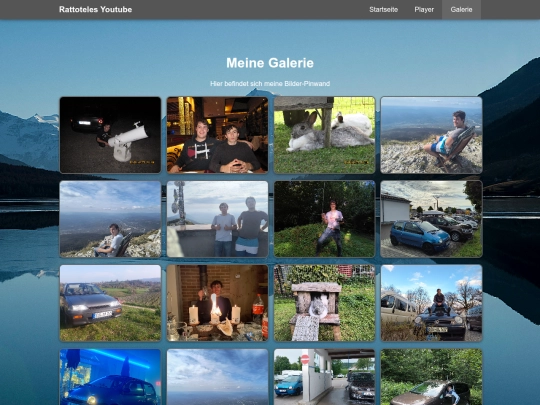Open photo of two men giving thumbs up
Image resolution: width=540 pixels, height=405 pixels.
coord(217,219)
